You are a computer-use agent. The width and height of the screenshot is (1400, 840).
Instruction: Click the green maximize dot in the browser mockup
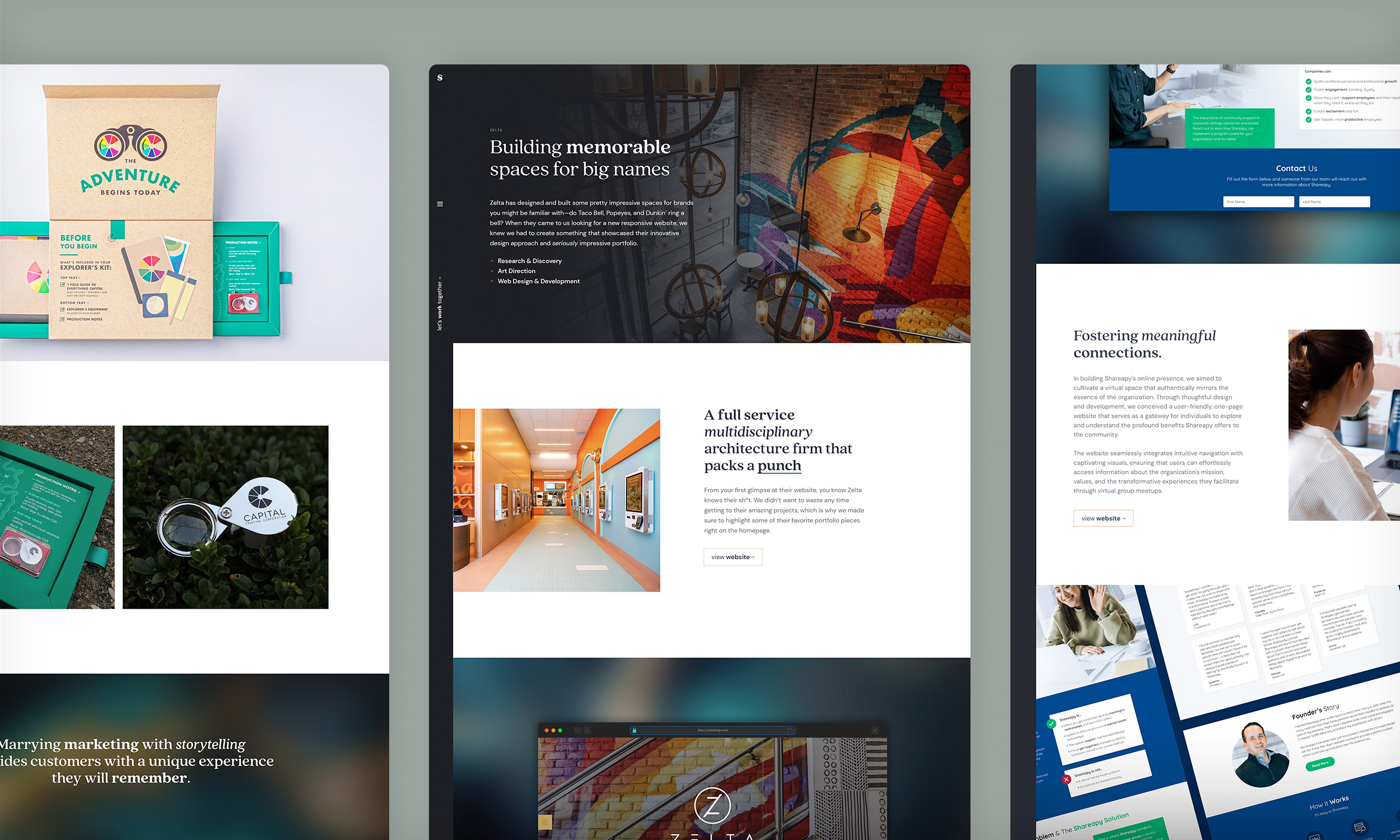(x=560, y=730)
